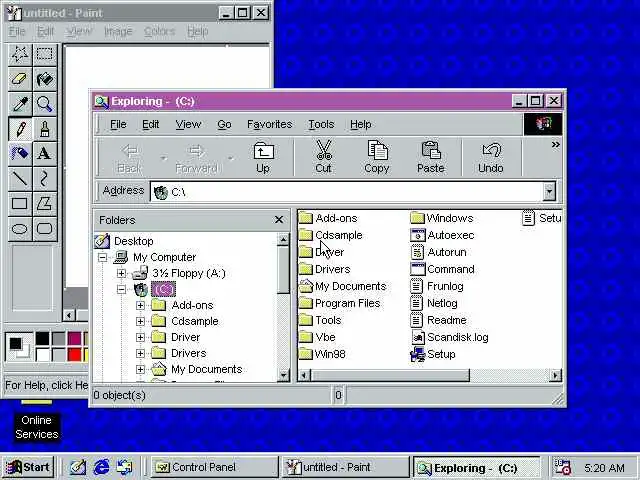640x480 pixels.
Task: Open the Edit menu in Explorer
Action: tap(151, 124)
